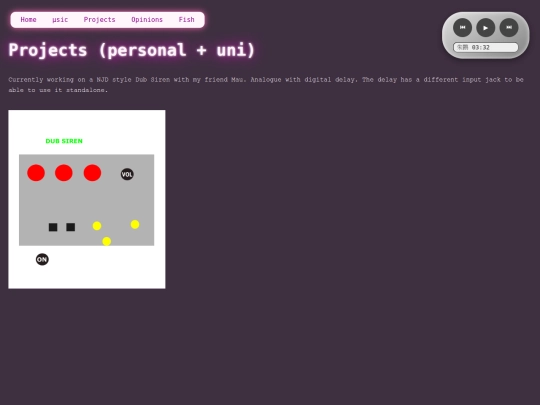Select the Projects nav item
This screenshot has width=540, height=405.
click(99, 20)
